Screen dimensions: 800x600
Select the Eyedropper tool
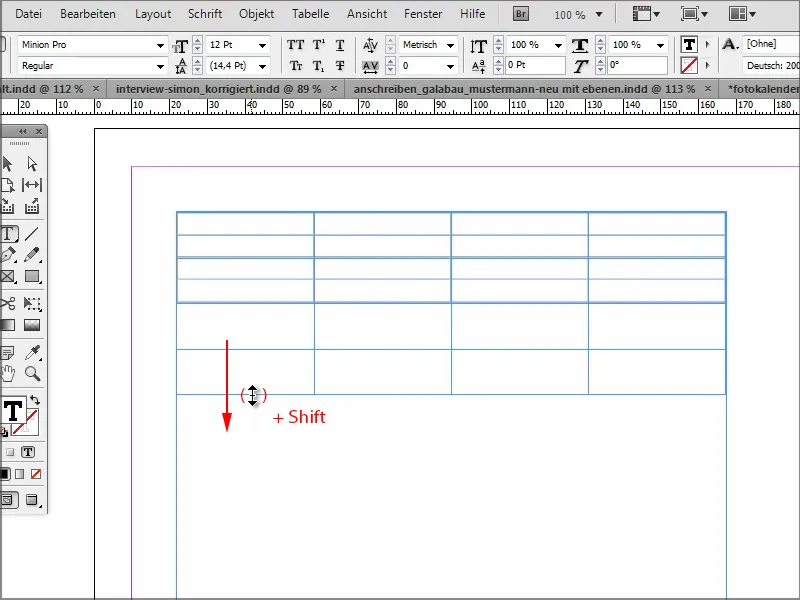coord(32,352)
